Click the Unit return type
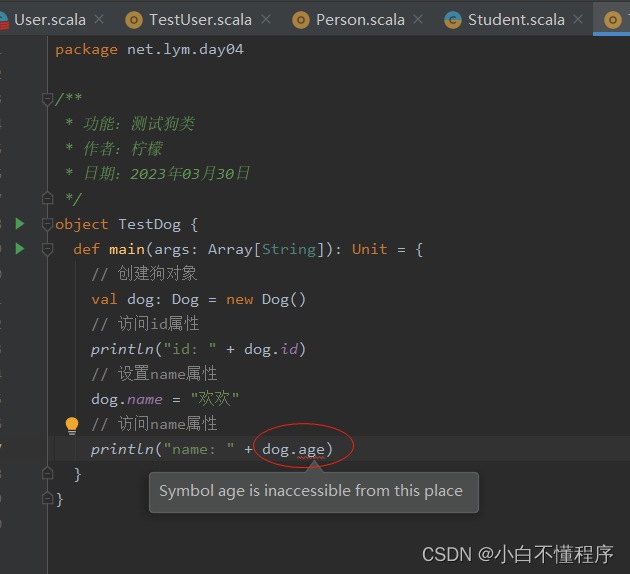The width and height of the screenshot is (630, 574). point(370,249)
